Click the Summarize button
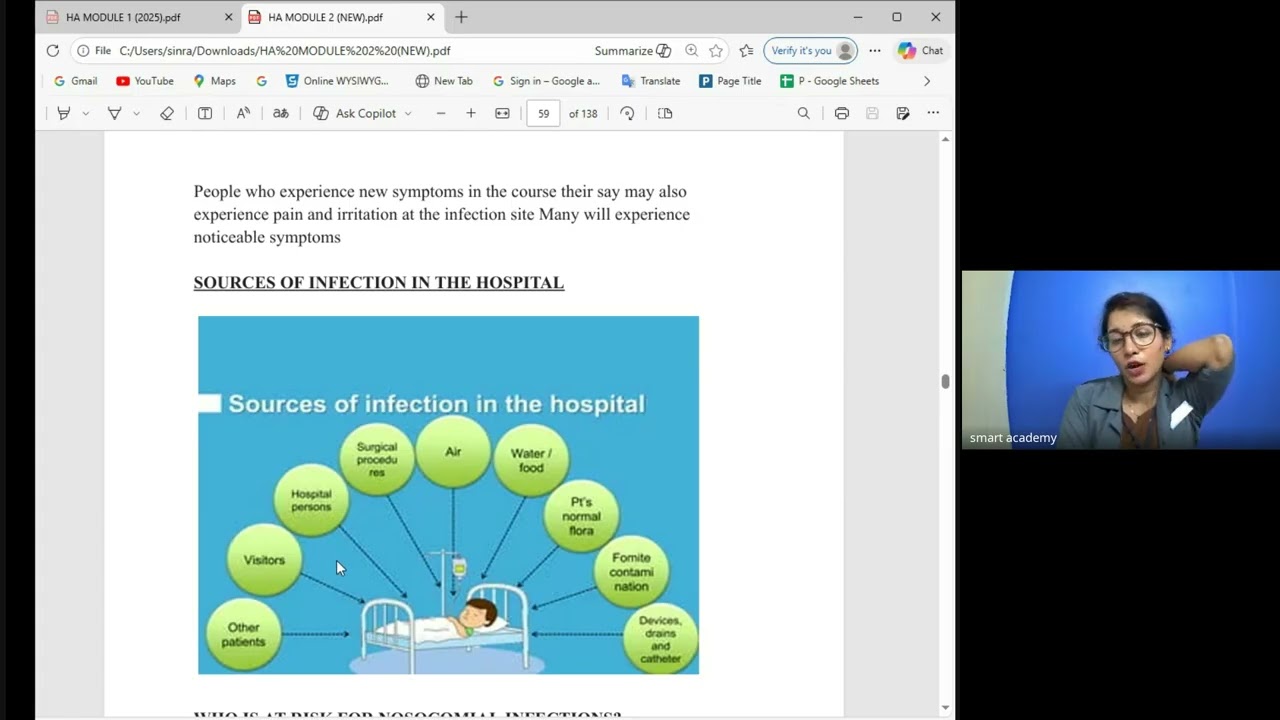The image size is (1280, 720). coord(632,50)
